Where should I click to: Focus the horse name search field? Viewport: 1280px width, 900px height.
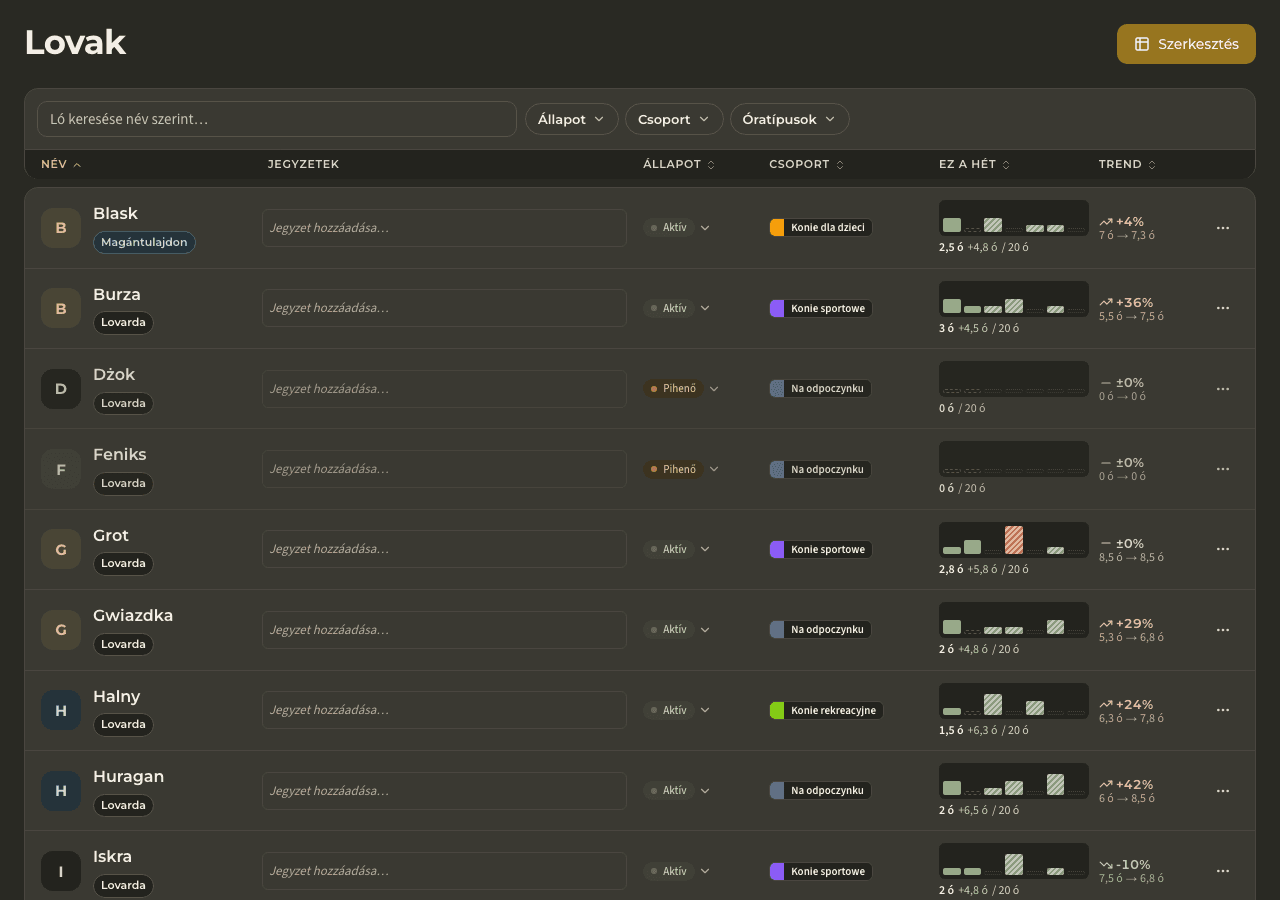point(277,119)
